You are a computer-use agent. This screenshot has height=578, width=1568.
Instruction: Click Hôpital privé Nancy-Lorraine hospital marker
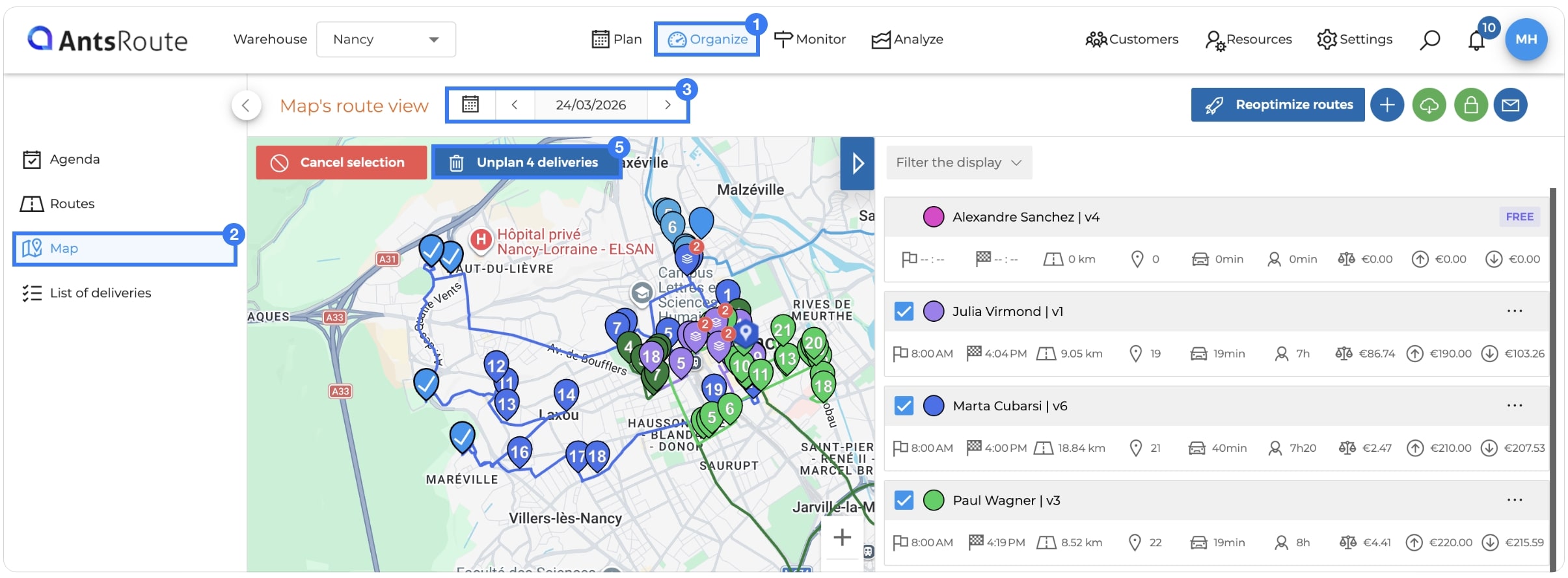[x=481, y=239]
